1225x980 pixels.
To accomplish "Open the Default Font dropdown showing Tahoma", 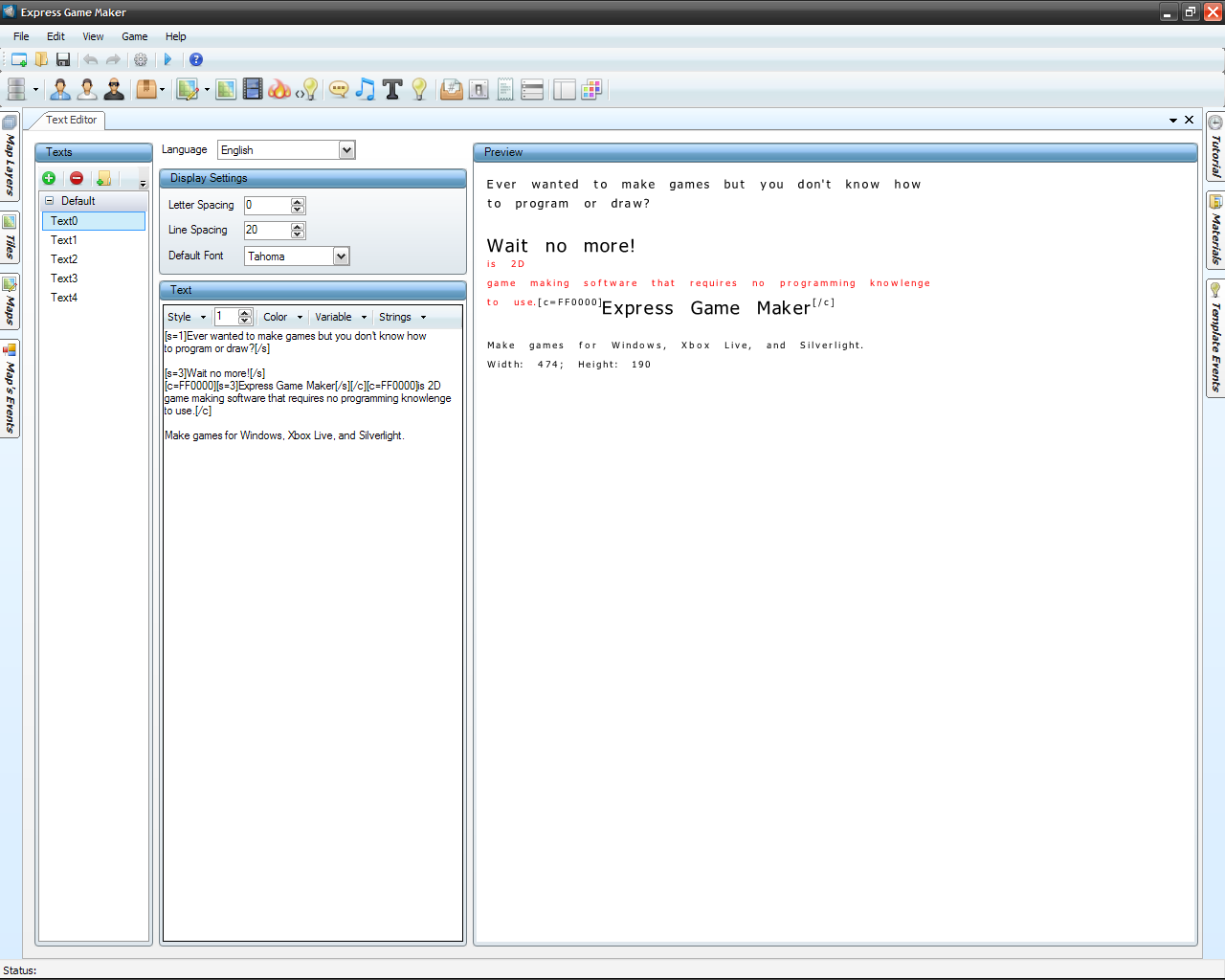I will (x=297, y=256).
